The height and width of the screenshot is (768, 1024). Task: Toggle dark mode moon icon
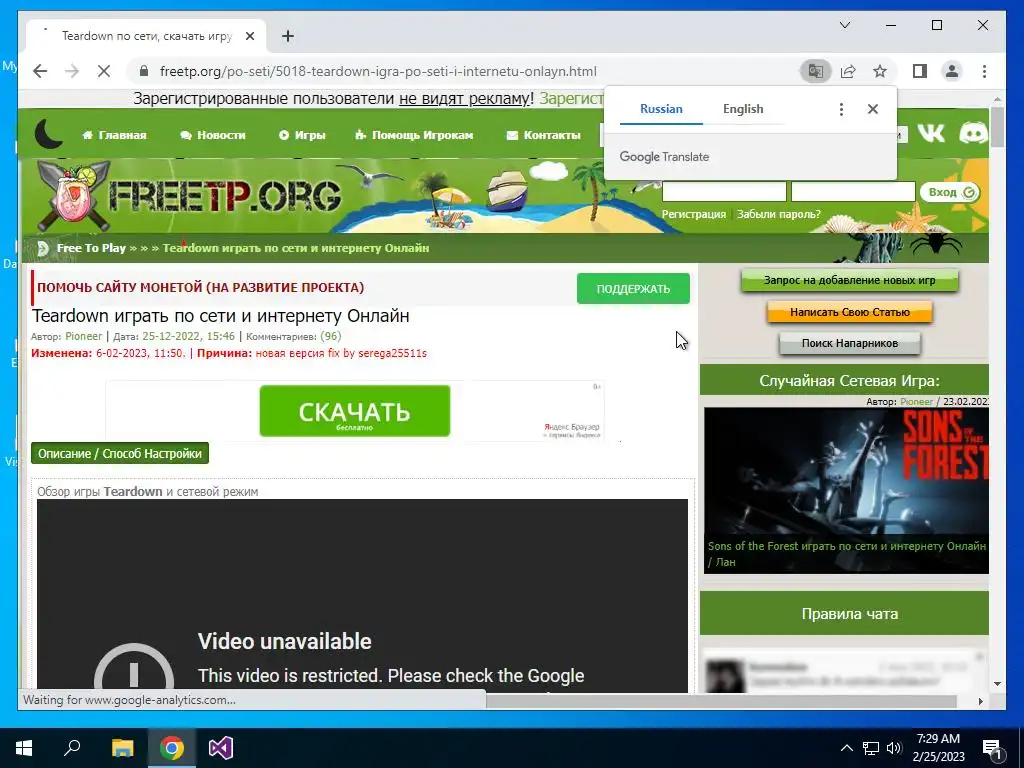click(x=48, y=134)
